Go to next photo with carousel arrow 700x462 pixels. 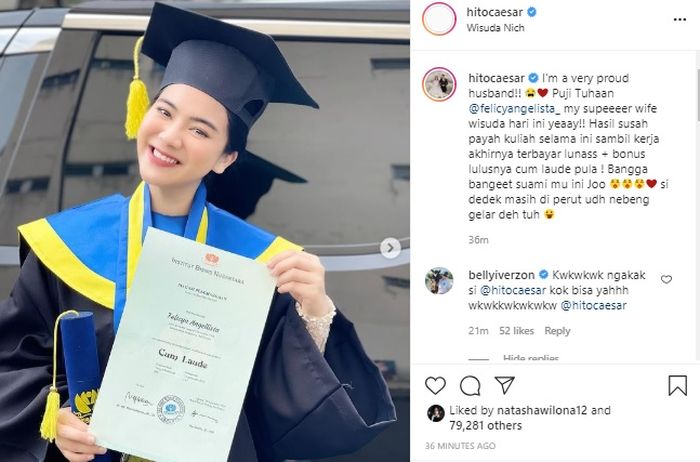[x=390, y=248]
